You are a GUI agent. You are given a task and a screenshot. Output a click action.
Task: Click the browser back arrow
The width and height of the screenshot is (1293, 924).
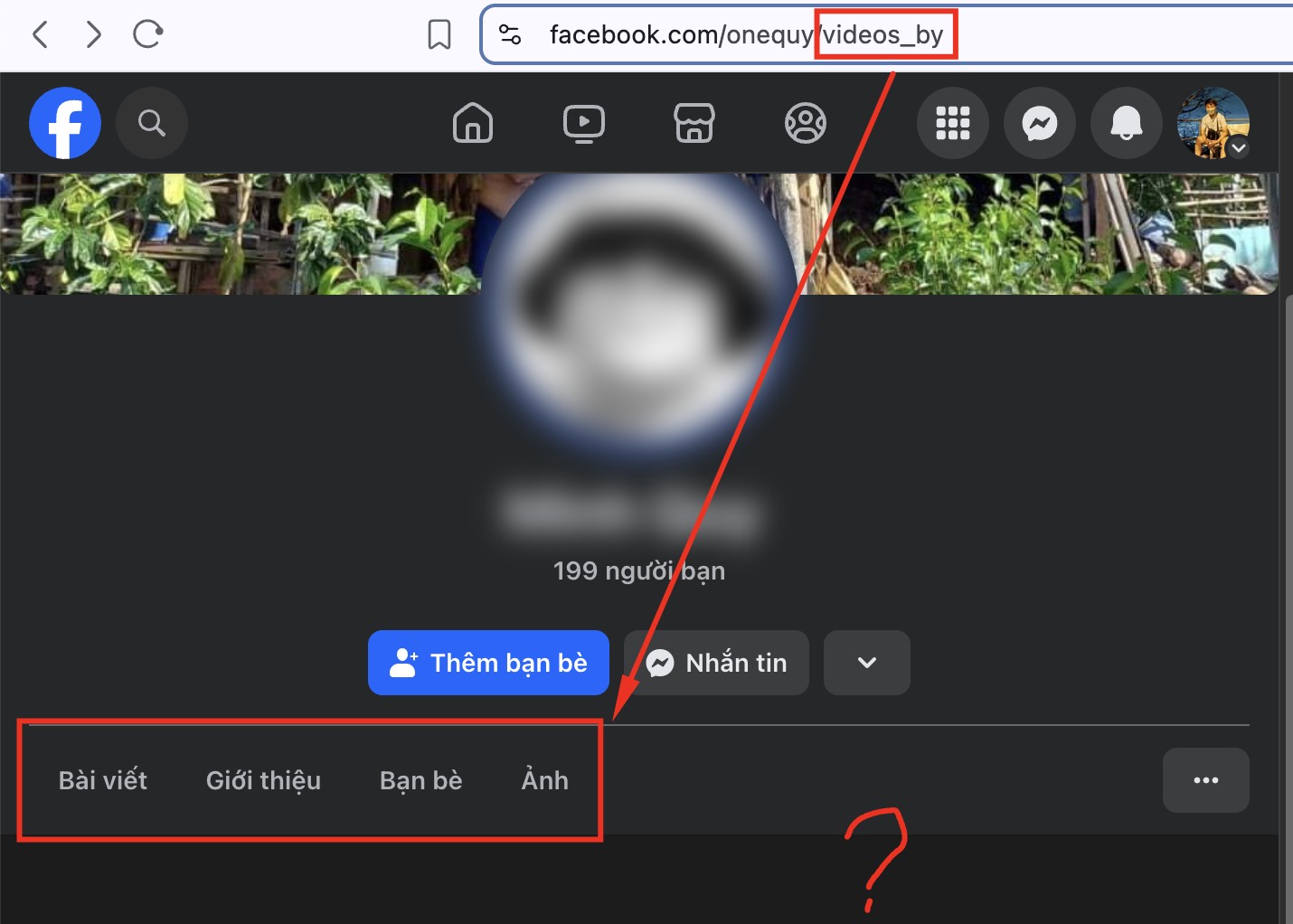click(40, 34)
